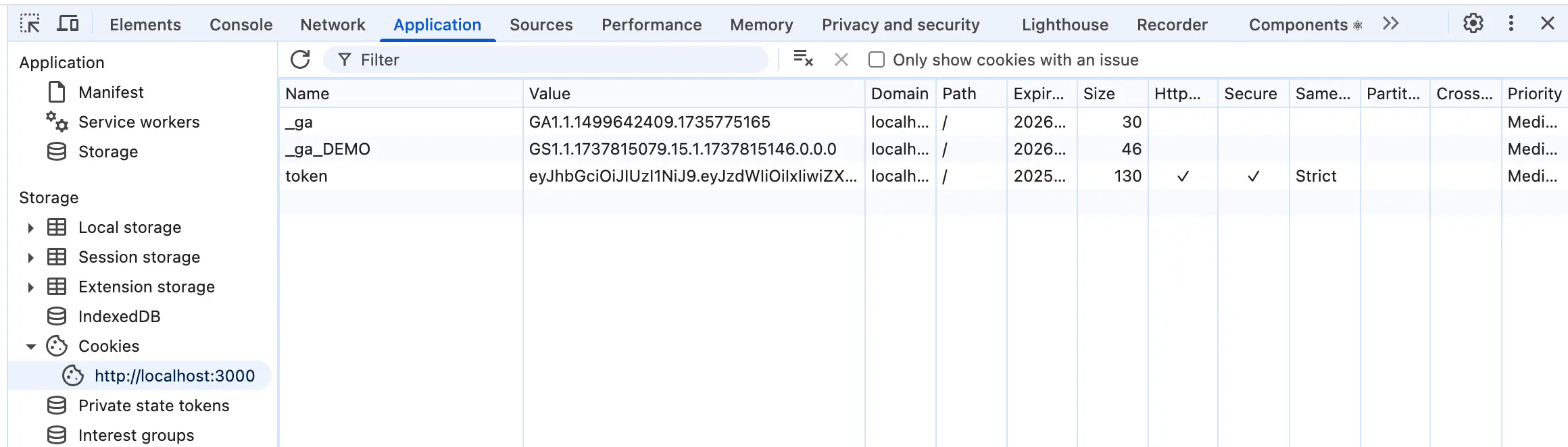Toggle the device toolbar icon
Viewport: 1568px width, 447px height.
point(68,24)
